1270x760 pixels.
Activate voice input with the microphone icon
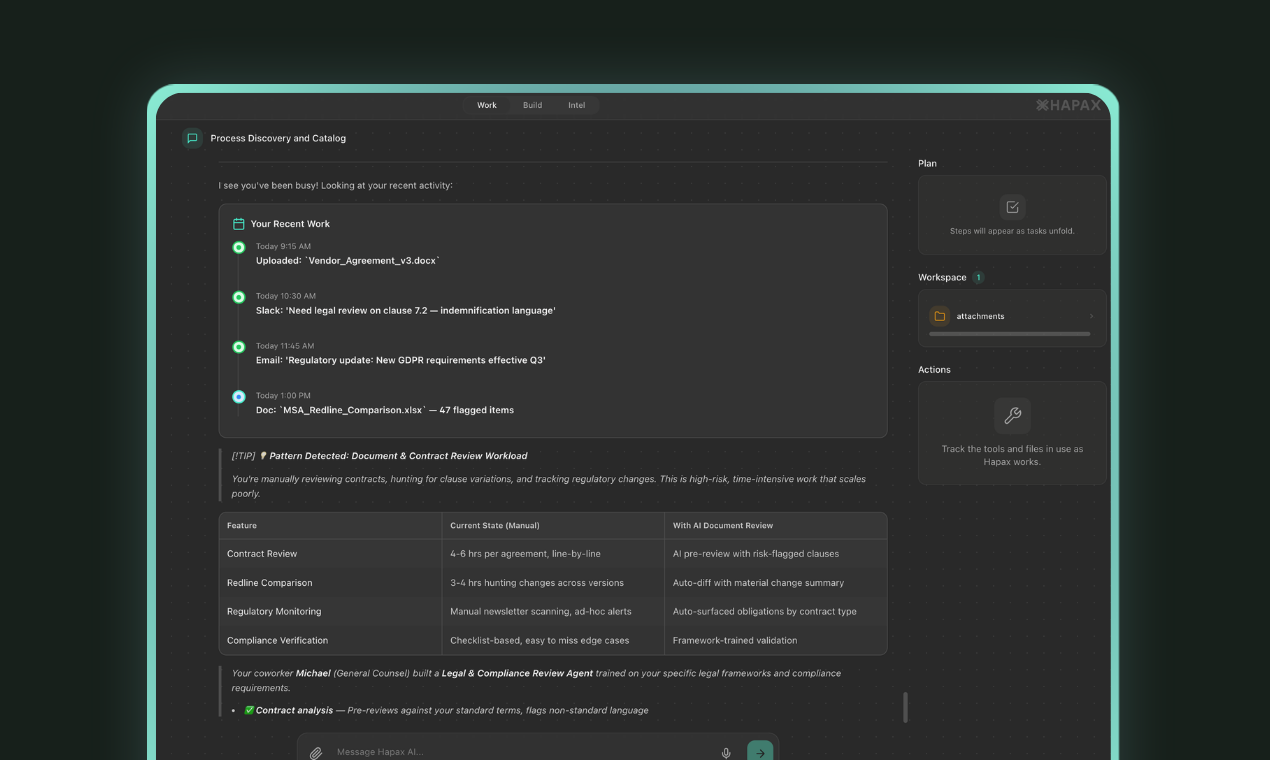point(725,752)
